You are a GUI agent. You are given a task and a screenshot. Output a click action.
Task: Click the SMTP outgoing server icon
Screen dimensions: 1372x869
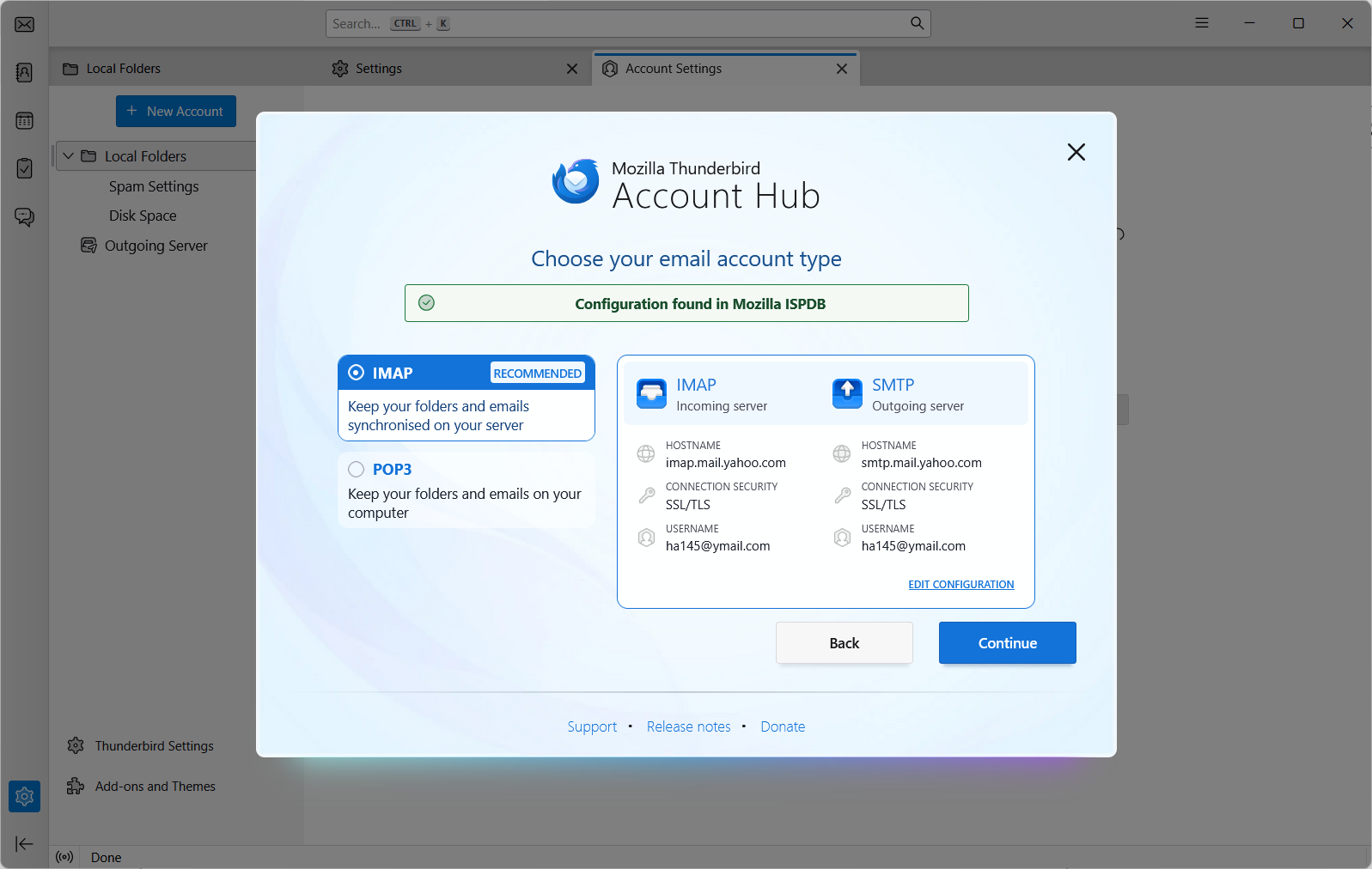pyautogui.click(x=847, y=394)
